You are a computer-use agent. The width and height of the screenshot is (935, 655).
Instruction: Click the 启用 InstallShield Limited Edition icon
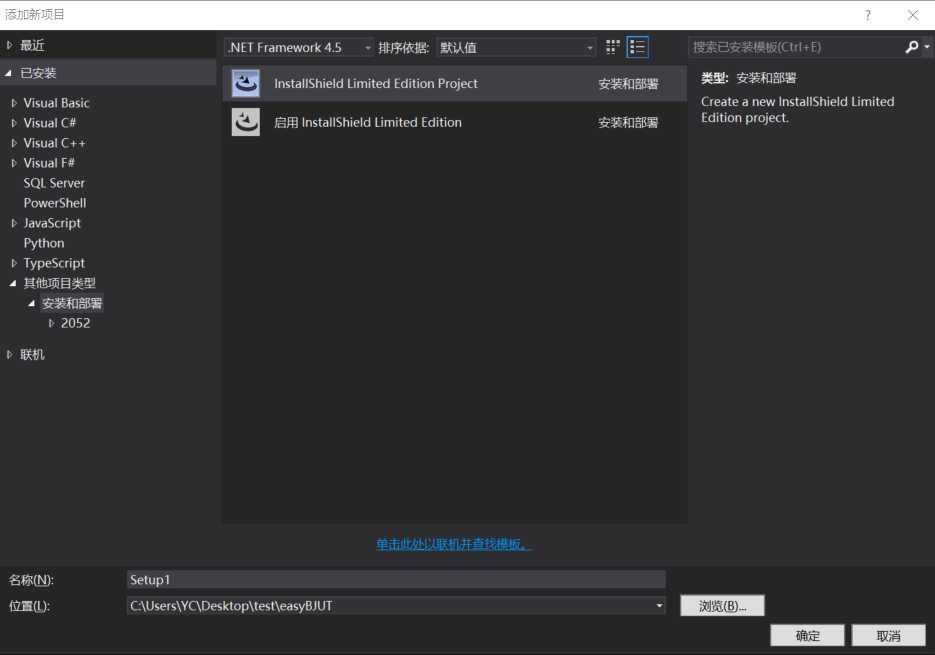coord(246,122)
